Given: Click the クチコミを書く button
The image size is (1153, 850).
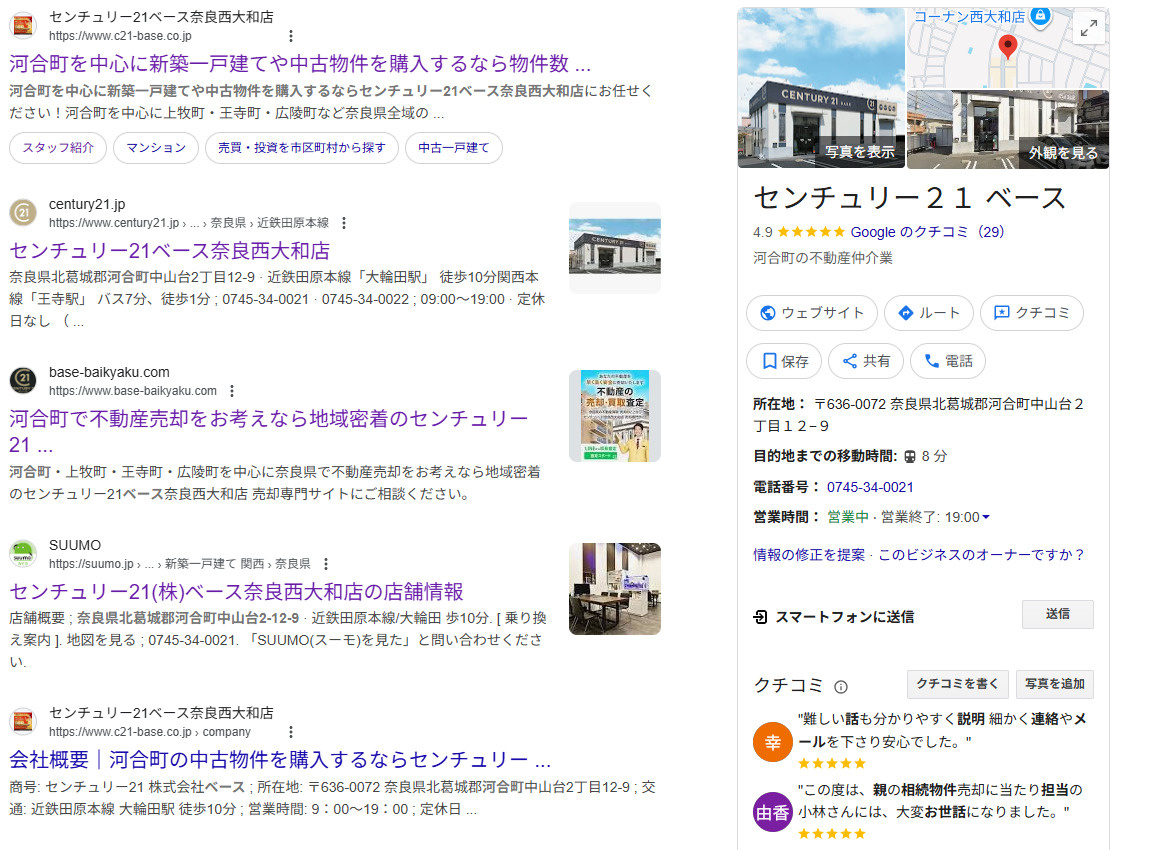Looking at the screenshot, I should click(x=957, y=684).
